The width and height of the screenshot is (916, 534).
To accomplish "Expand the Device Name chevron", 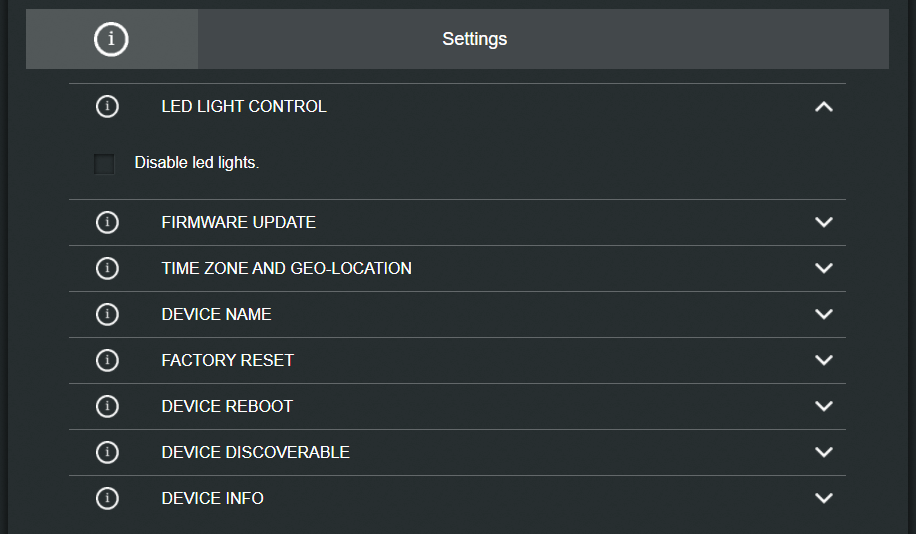I will point(824,314).
